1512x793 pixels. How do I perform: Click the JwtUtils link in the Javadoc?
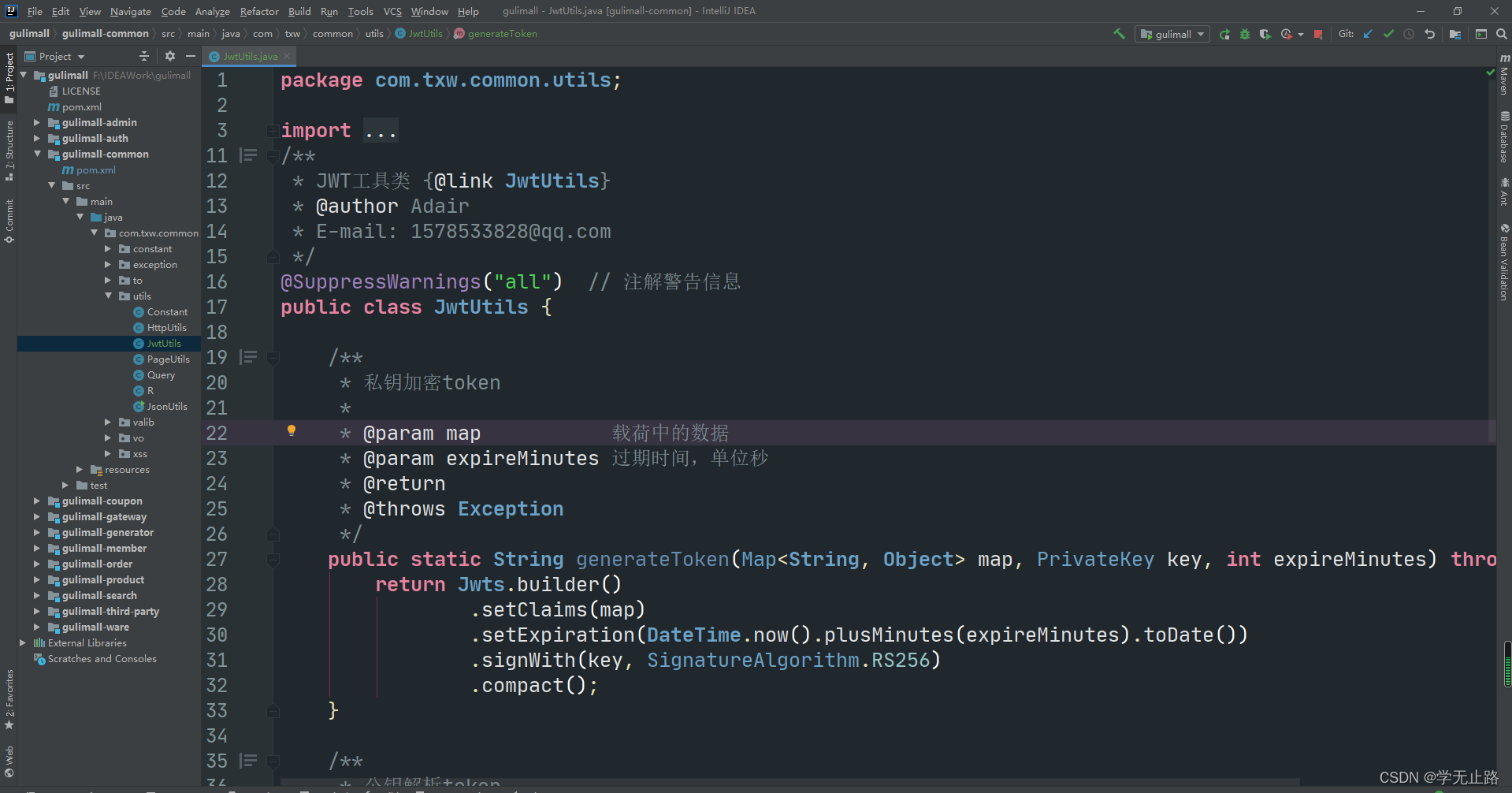552,181
